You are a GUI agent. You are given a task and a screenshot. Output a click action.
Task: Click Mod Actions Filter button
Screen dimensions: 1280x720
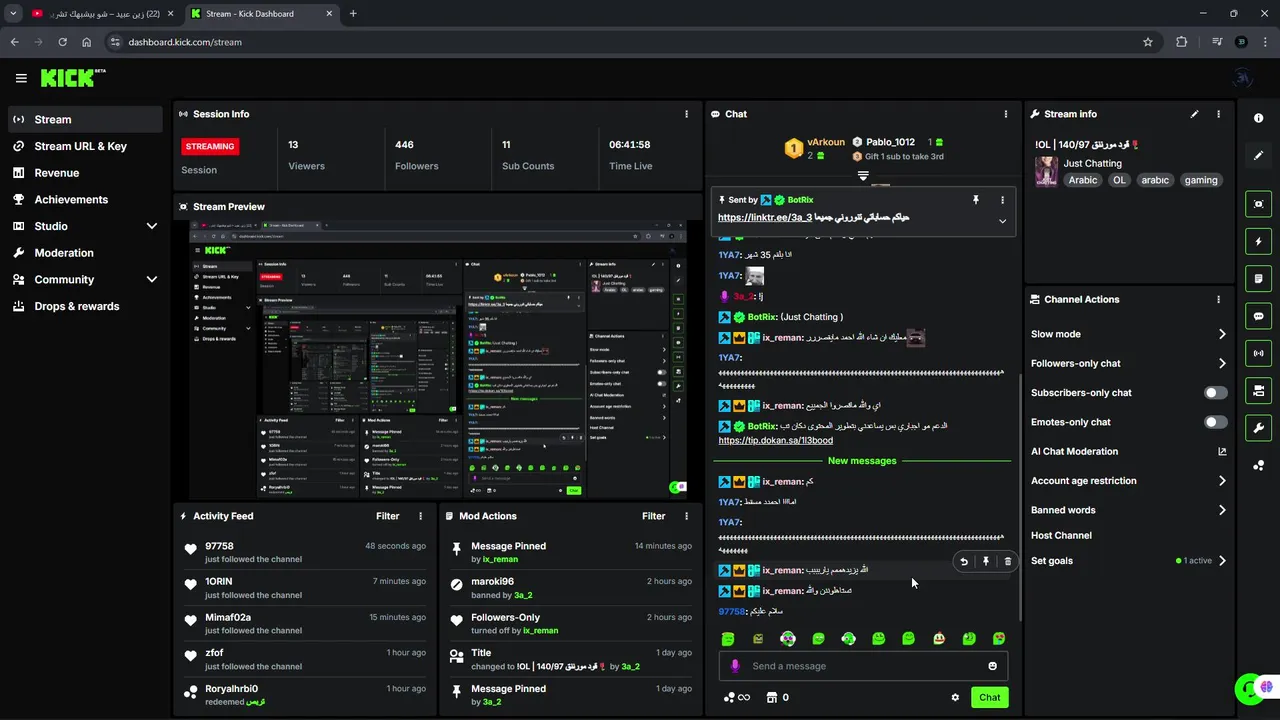pyautogui.click(x=654, y=516)
